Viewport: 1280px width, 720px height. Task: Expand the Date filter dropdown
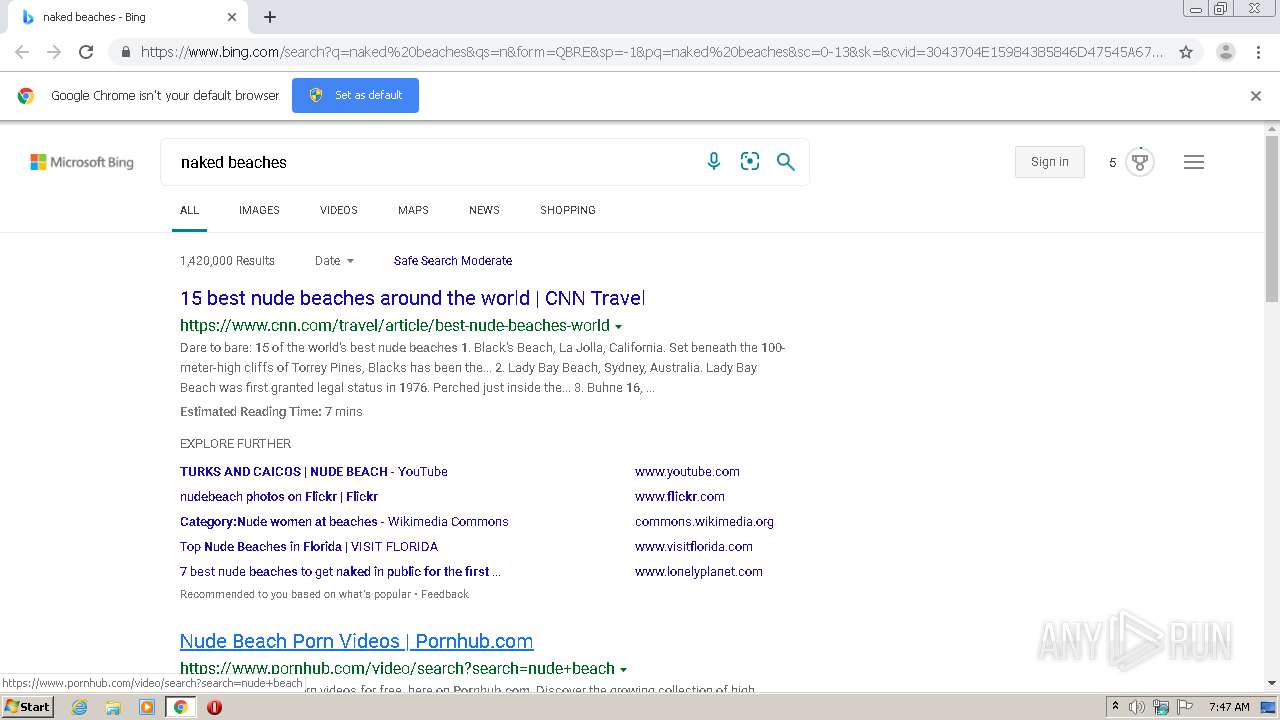click(335, 261)
